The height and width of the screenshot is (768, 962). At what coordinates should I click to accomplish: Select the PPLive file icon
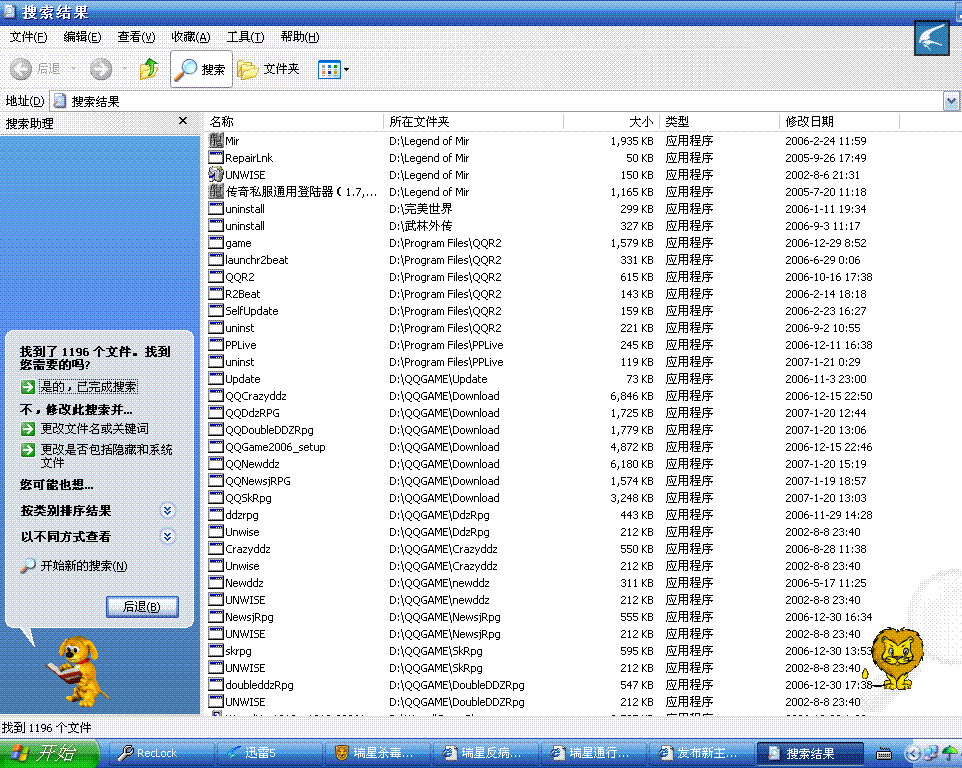216,345
